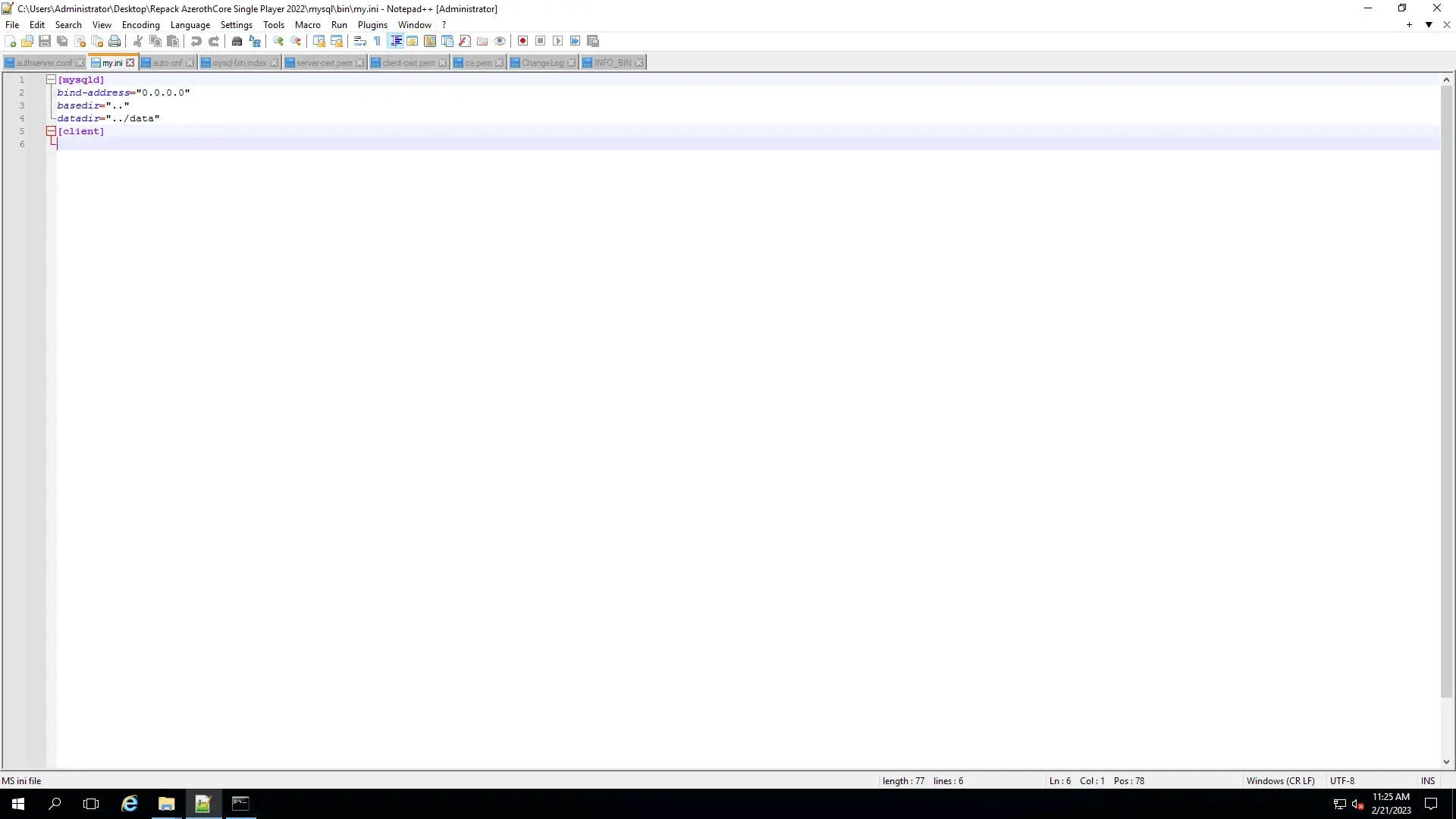Open the Plugins menu

pos(372,25)
